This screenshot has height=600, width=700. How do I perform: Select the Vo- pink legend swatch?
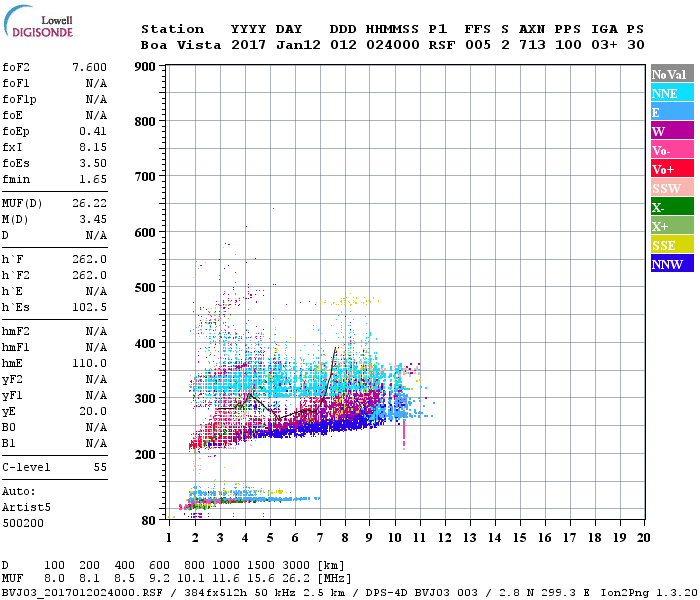pos(672,150)
